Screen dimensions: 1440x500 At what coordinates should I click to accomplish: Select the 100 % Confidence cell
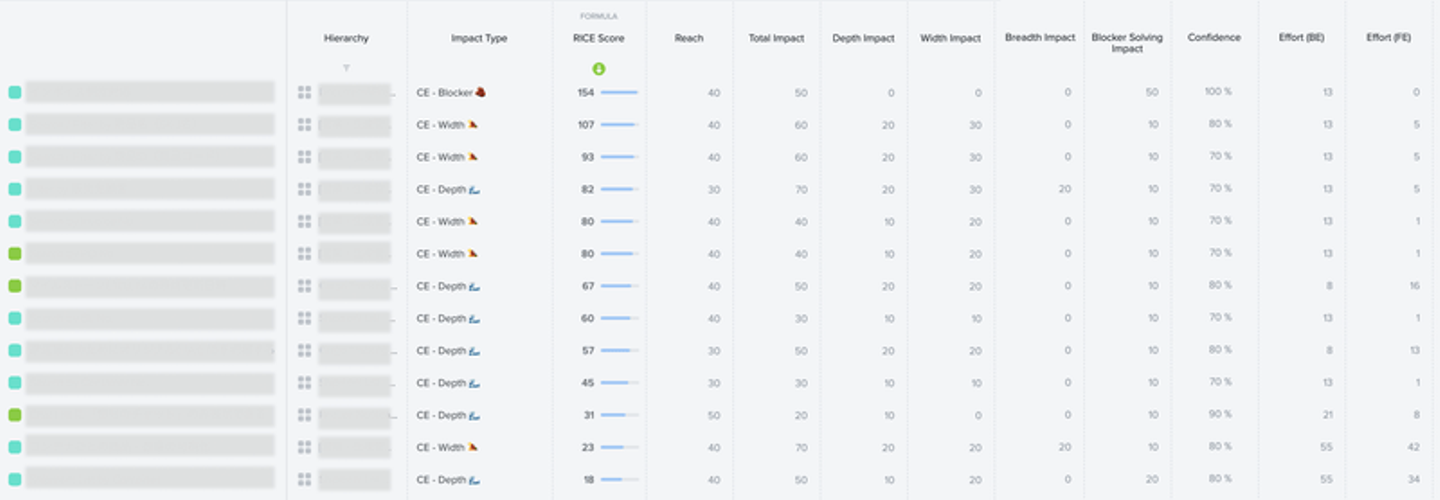click(x=1218, y=93)
